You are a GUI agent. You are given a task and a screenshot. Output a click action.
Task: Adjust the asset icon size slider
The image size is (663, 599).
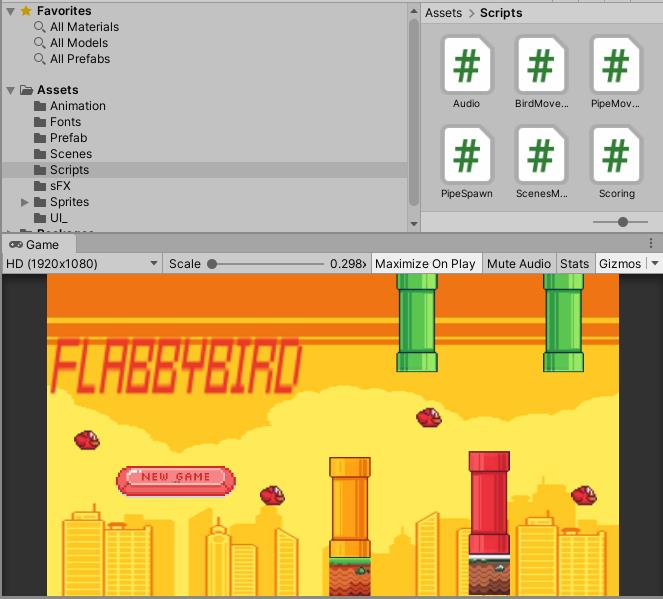tap(620, 222)
